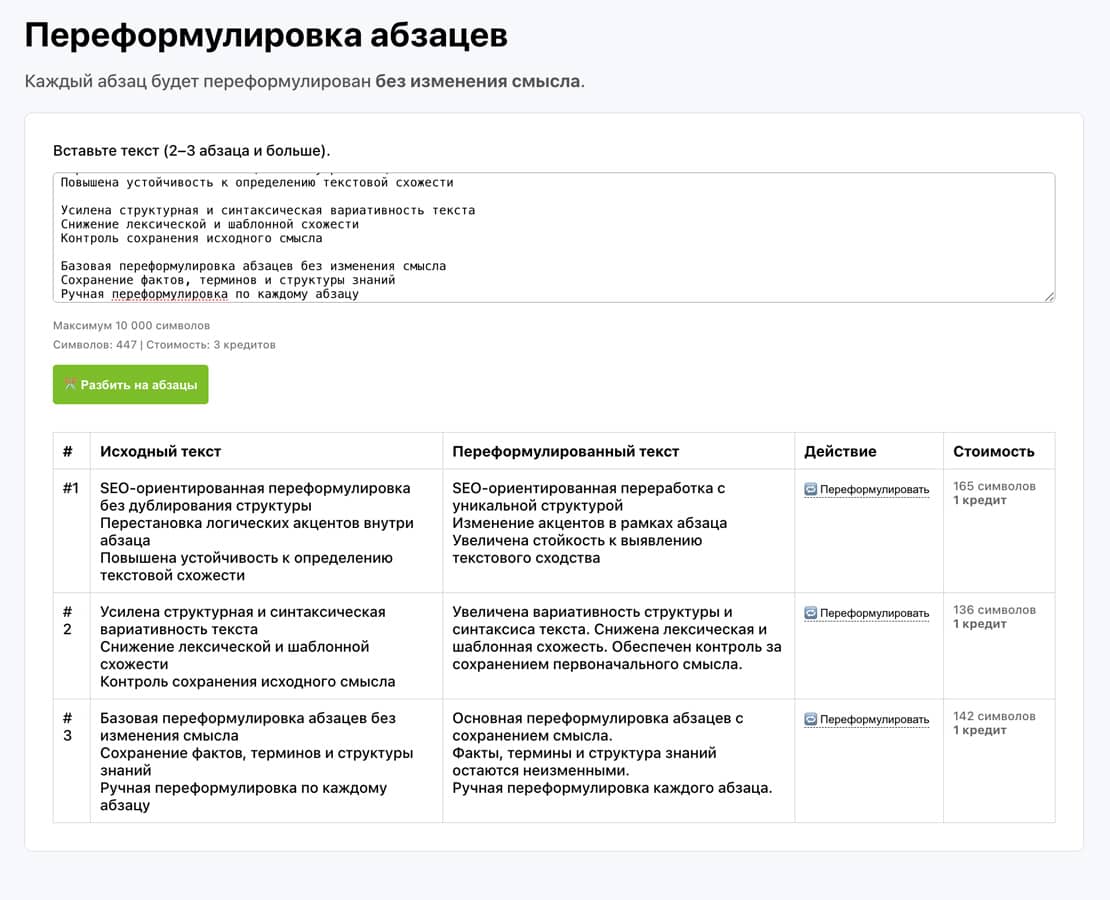Click the refresh icon in row #3
The height and width of the screenshot is (900, 1110).
pyautogui.click(x=811, y=719)
